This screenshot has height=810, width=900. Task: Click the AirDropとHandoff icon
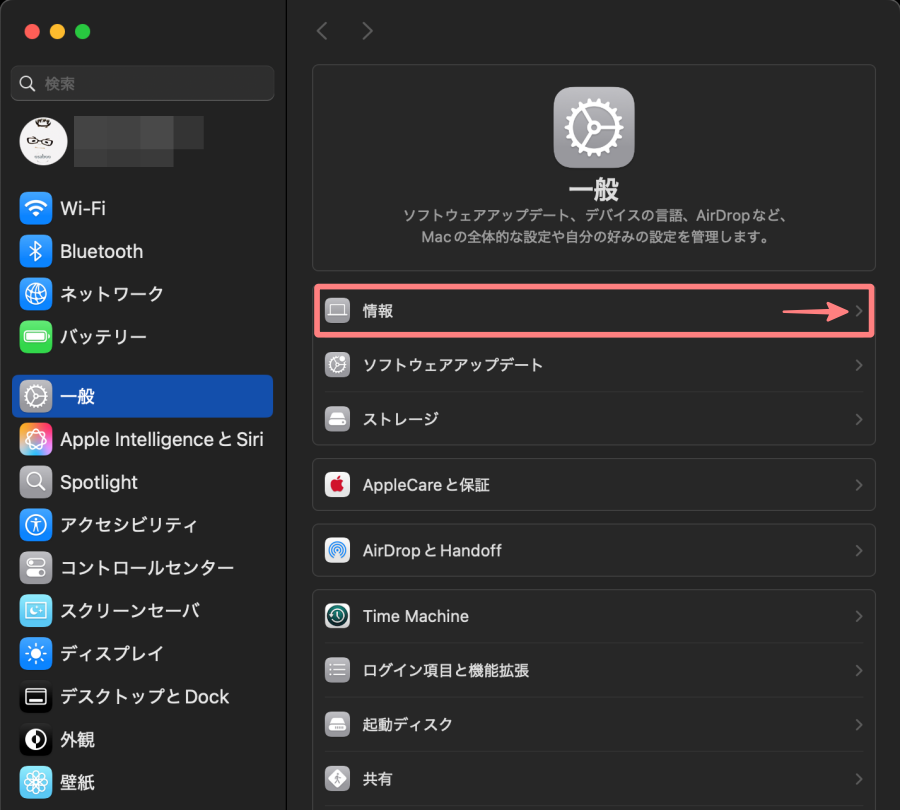tap(338, 550)
